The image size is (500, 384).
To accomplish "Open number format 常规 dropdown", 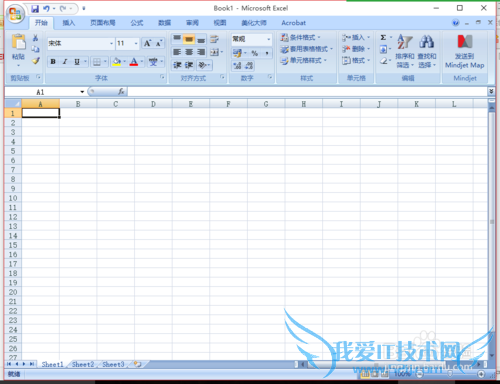I will pyautogui.click(x=269, y=39).
